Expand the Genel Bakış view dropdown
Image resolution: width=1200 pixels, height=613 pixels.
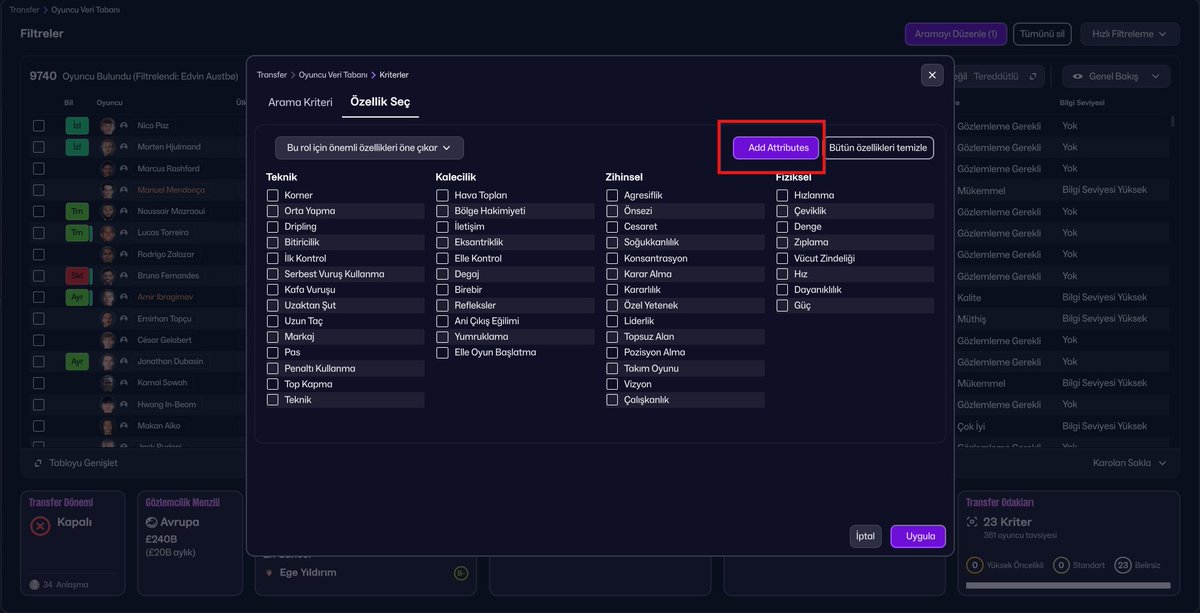(x=1116, y=76)
